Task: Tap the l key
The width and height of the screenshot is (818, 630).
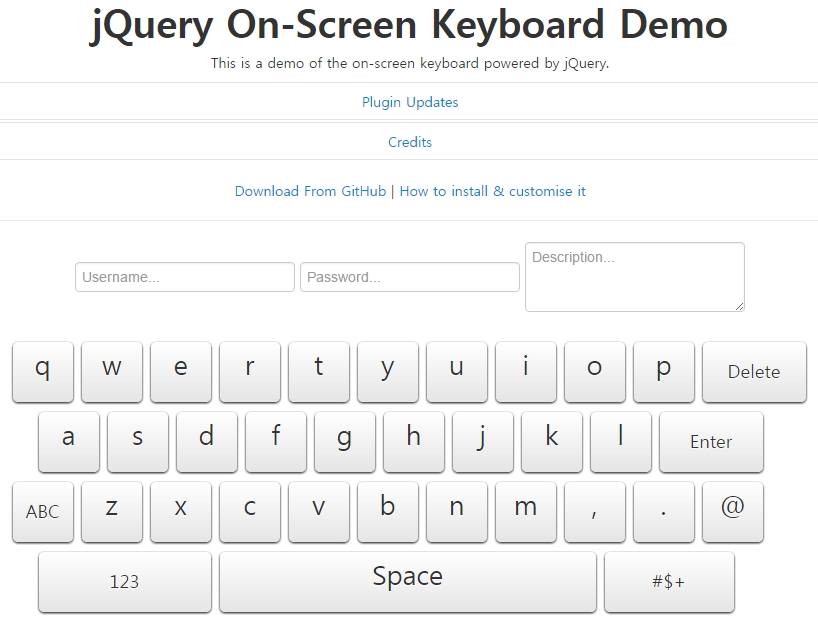Action: [621, 442]
